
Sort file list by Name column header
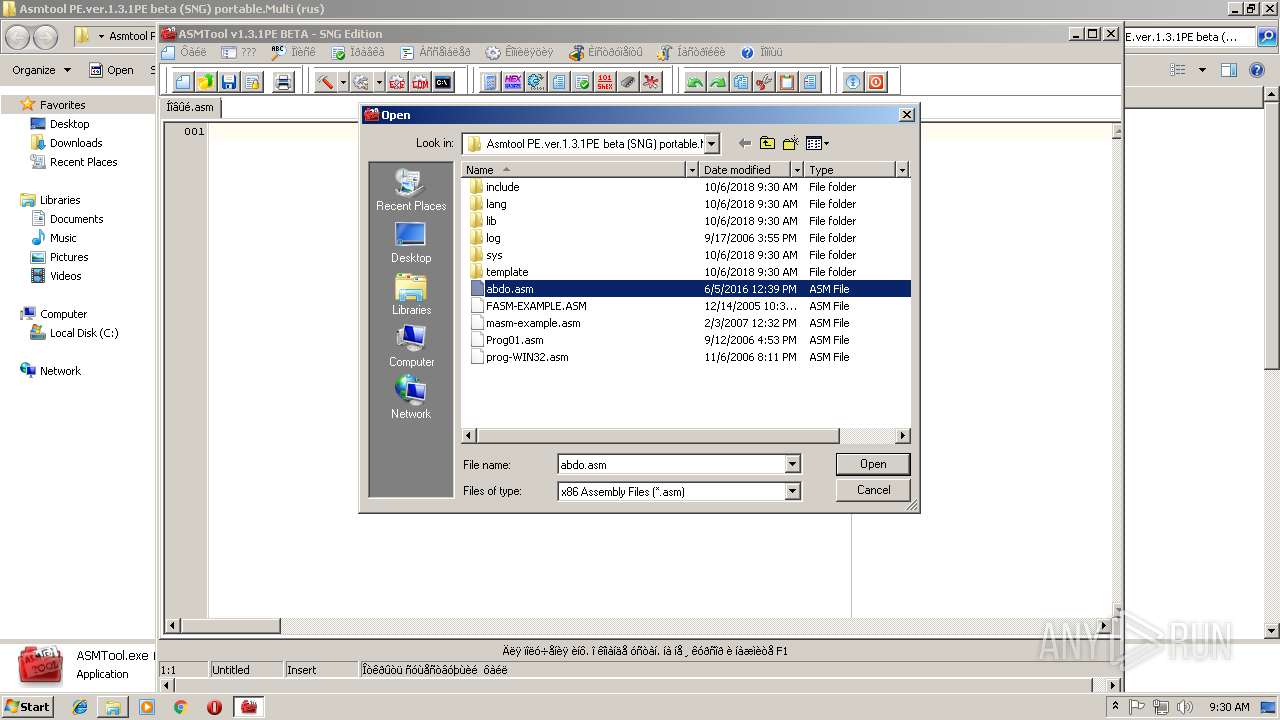pos(572,170)
